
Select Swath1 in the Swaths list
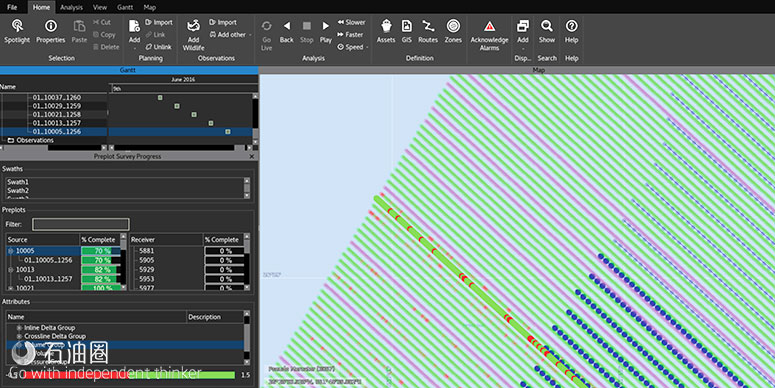(x=18, y=182)
